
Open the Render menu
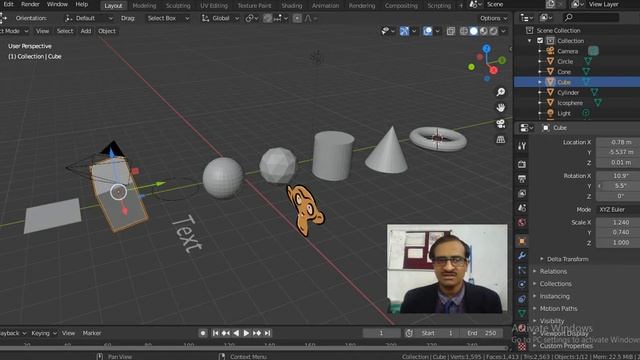point(30,4)
